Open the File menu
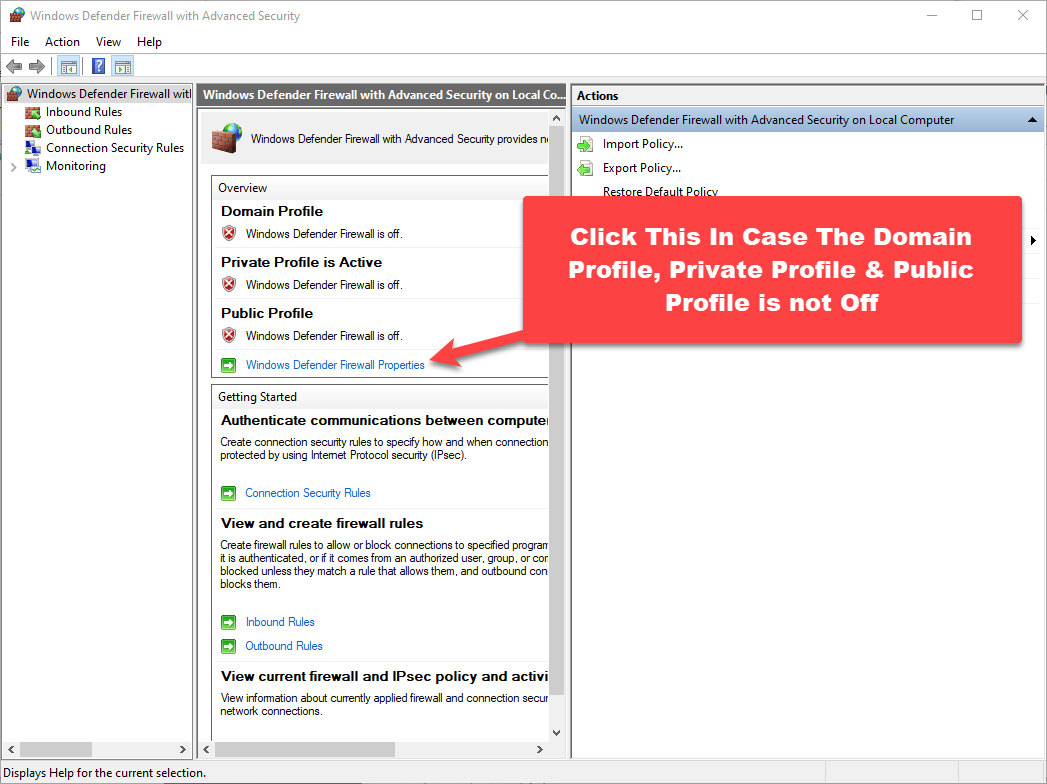The width and height of the screenshot is (1047, 784). click(20, 42)
